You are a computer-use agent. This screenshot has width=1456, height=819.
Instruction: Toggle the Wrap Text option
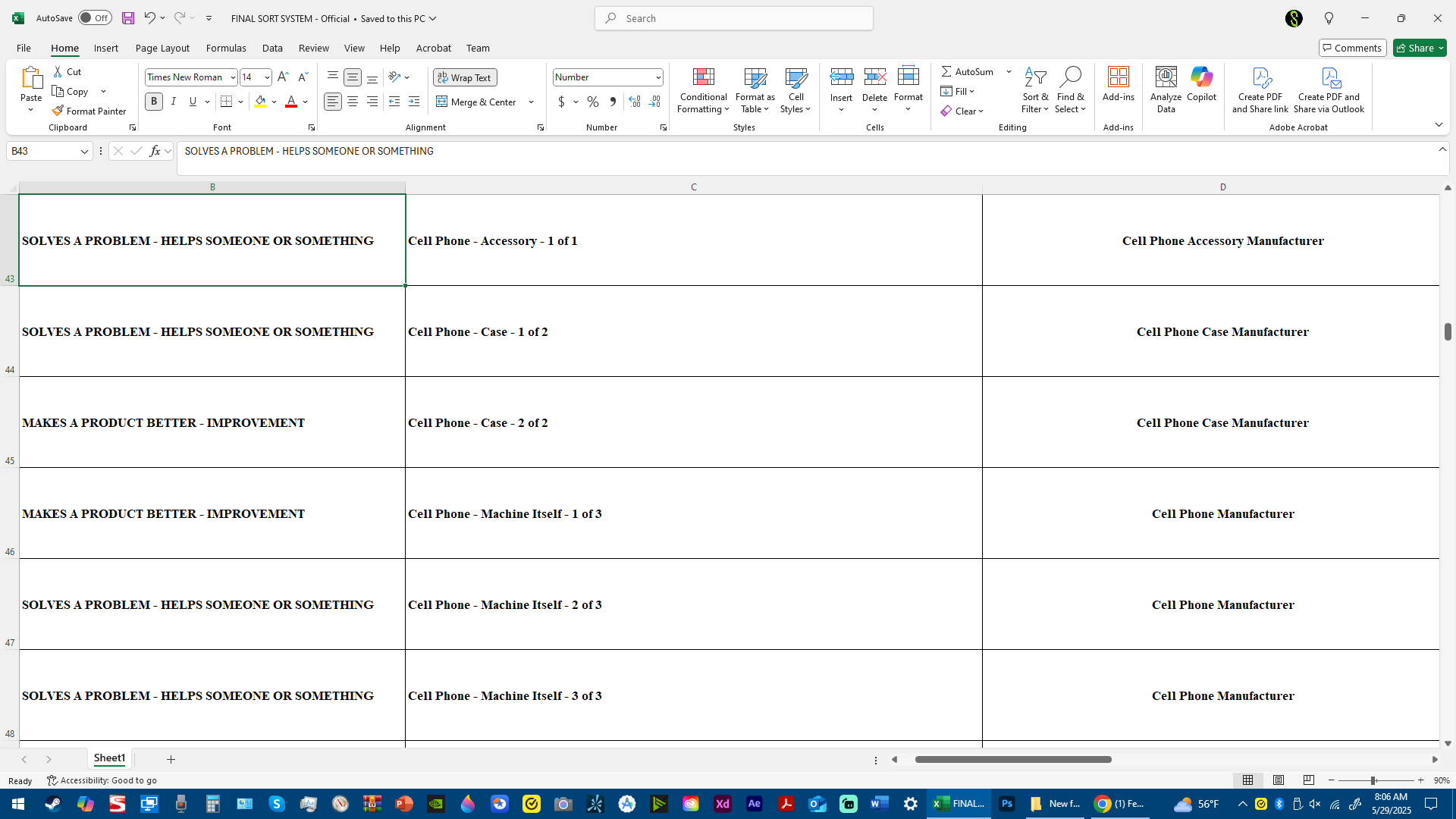(x=465, y=77)
